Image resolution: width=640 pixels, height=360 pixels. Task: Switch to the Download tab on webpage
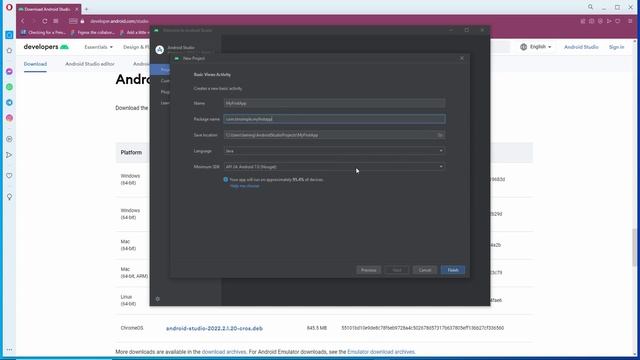(x=35, y=64)
